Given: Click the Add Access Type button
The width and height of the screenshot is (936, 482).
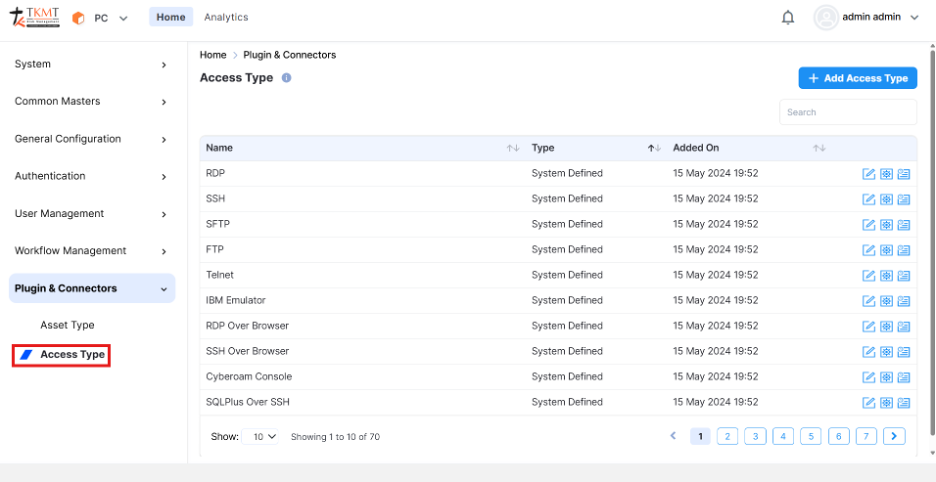Looking at the screenshot, I should (x=858, y=78).
